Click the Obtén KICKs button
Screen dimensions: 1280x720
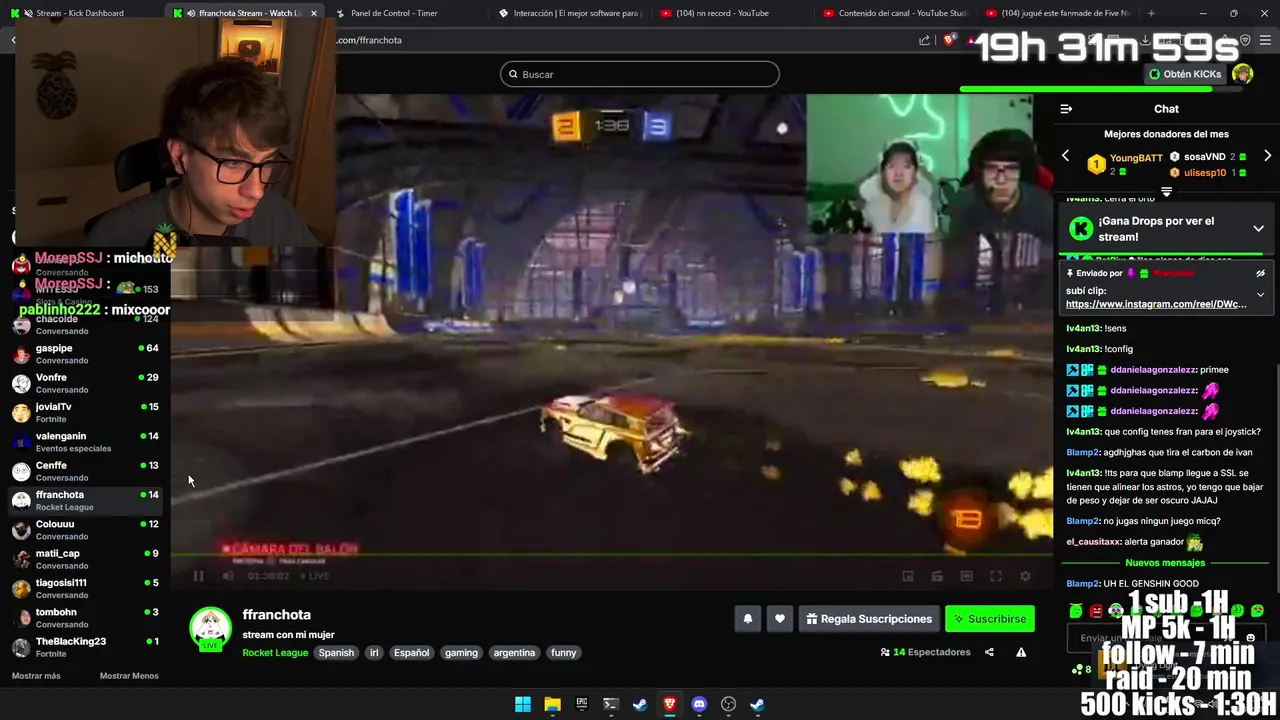click(x=1185, y=74)
